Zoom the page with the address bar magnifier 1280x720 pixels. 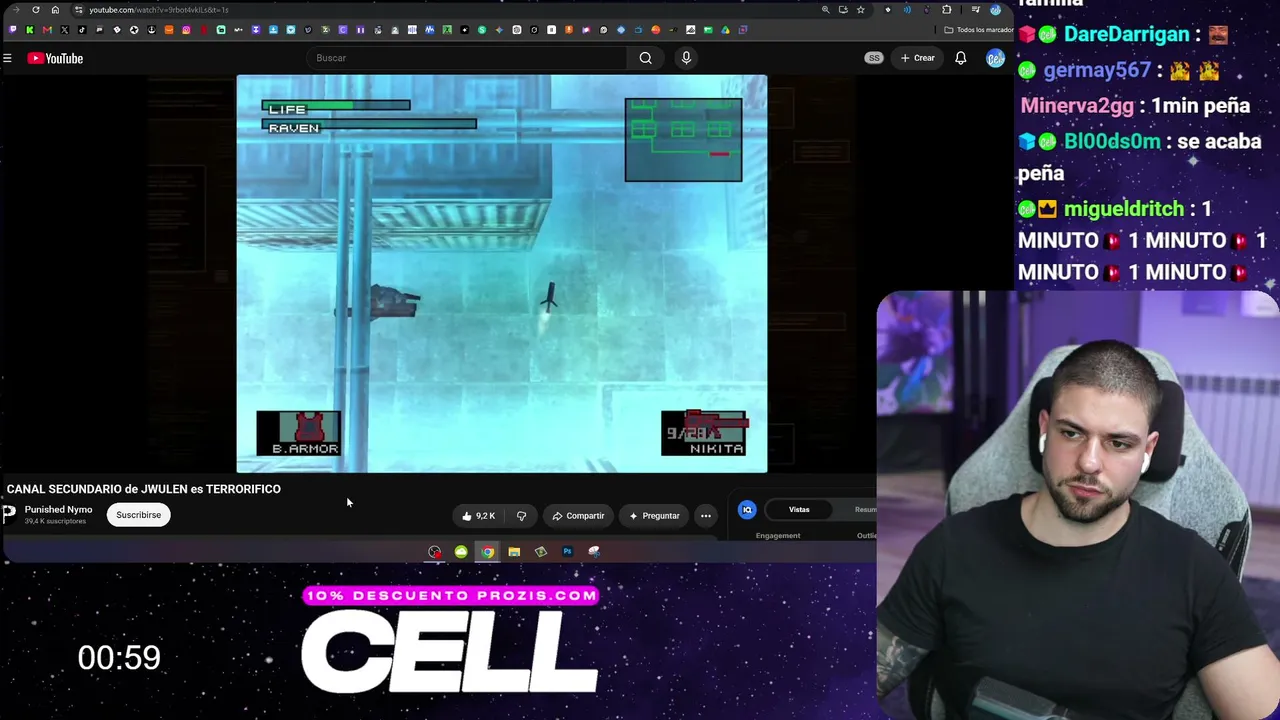coord(825,10)
